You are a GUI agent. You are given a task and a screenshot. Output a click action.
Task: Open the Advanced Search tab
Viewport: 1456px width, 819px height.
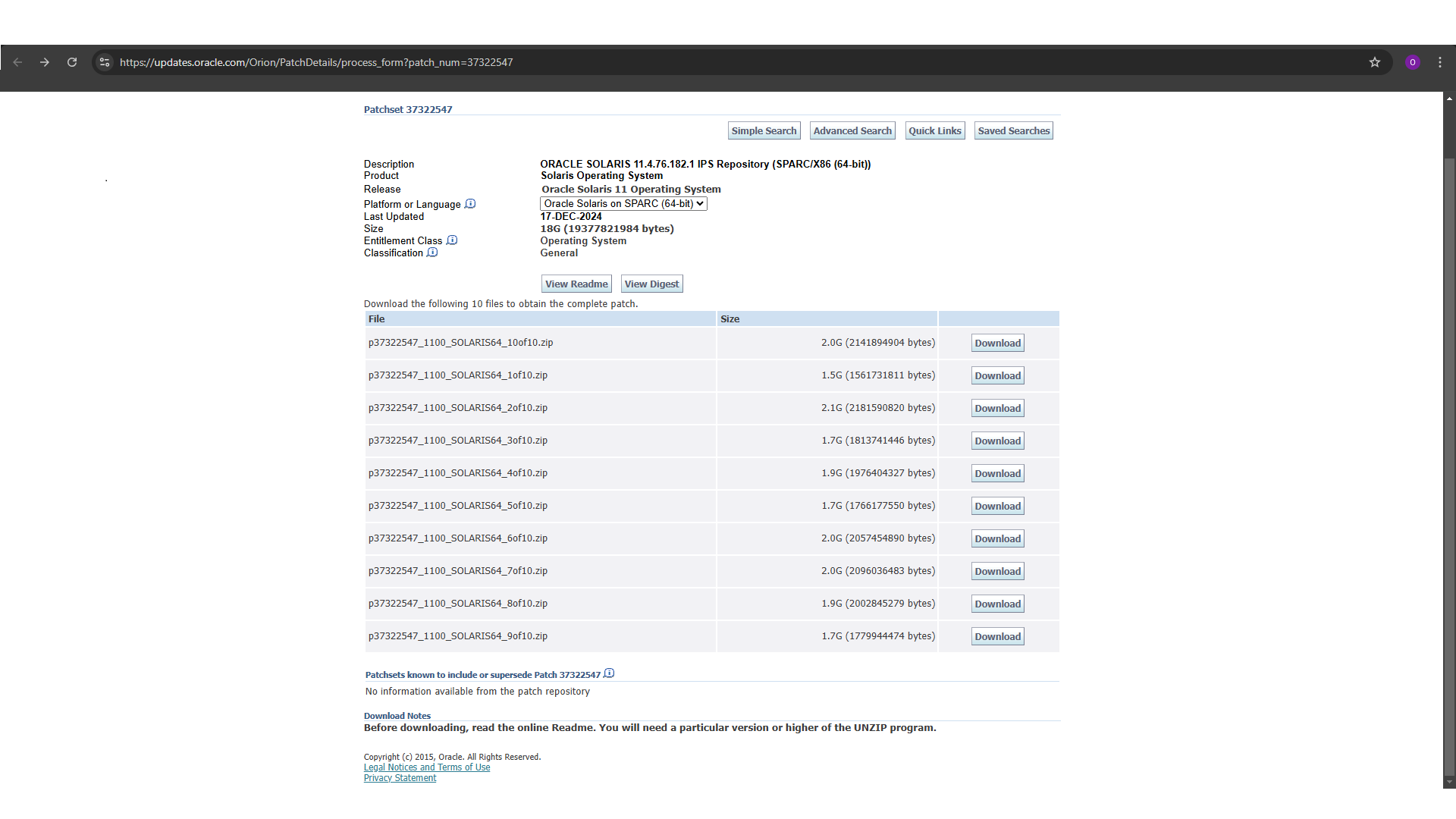(852, 130)
